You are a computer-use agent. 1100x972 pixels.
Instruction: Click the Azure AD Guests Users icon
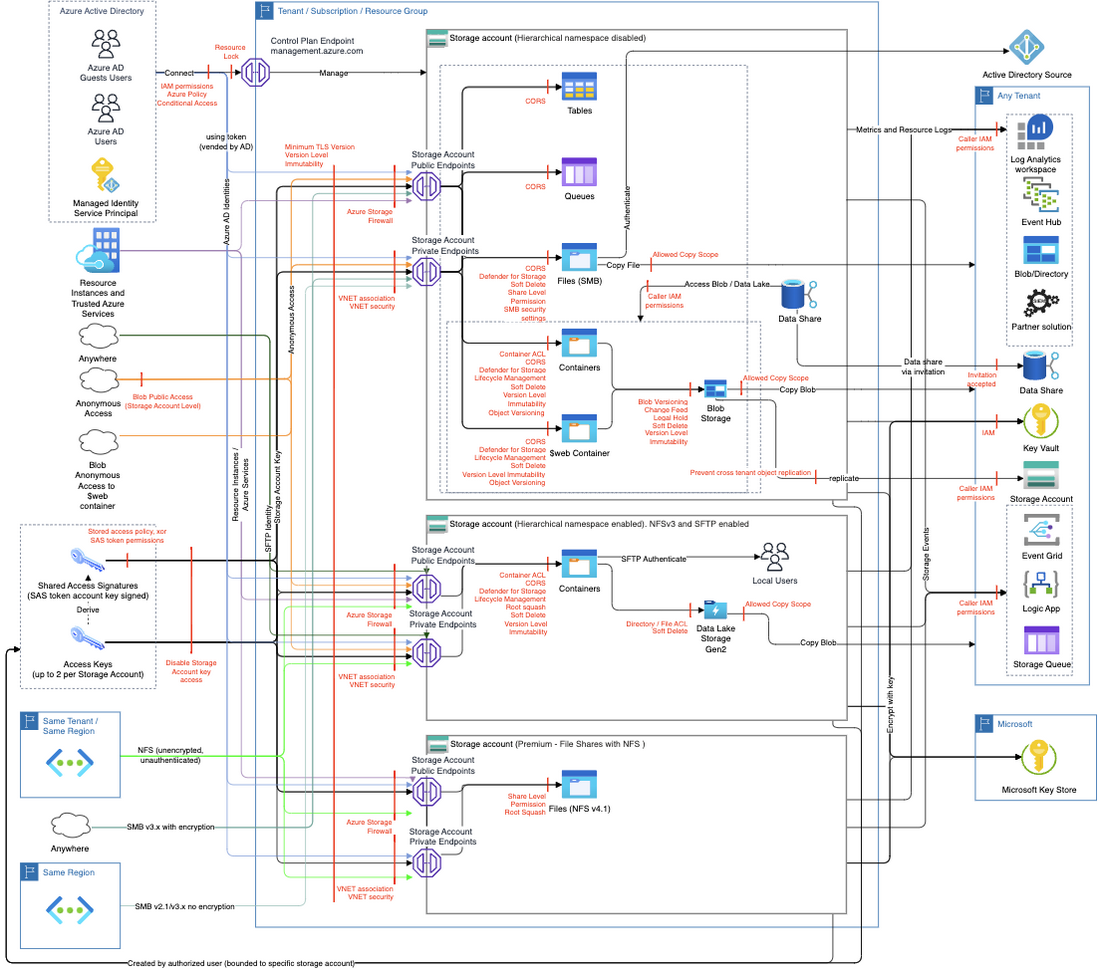[106, 43]
